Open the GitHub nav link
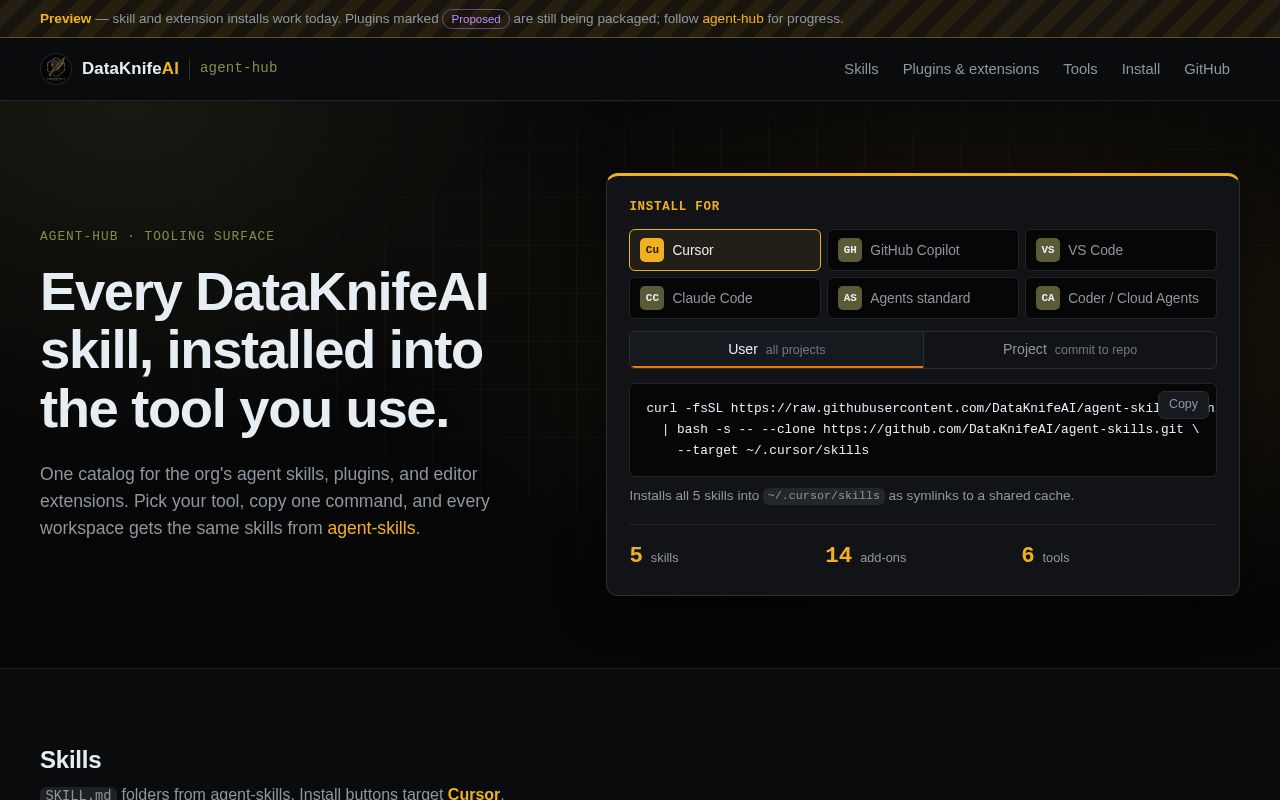This screenshot has height=800, width=1280. (x=1207, y=69)
